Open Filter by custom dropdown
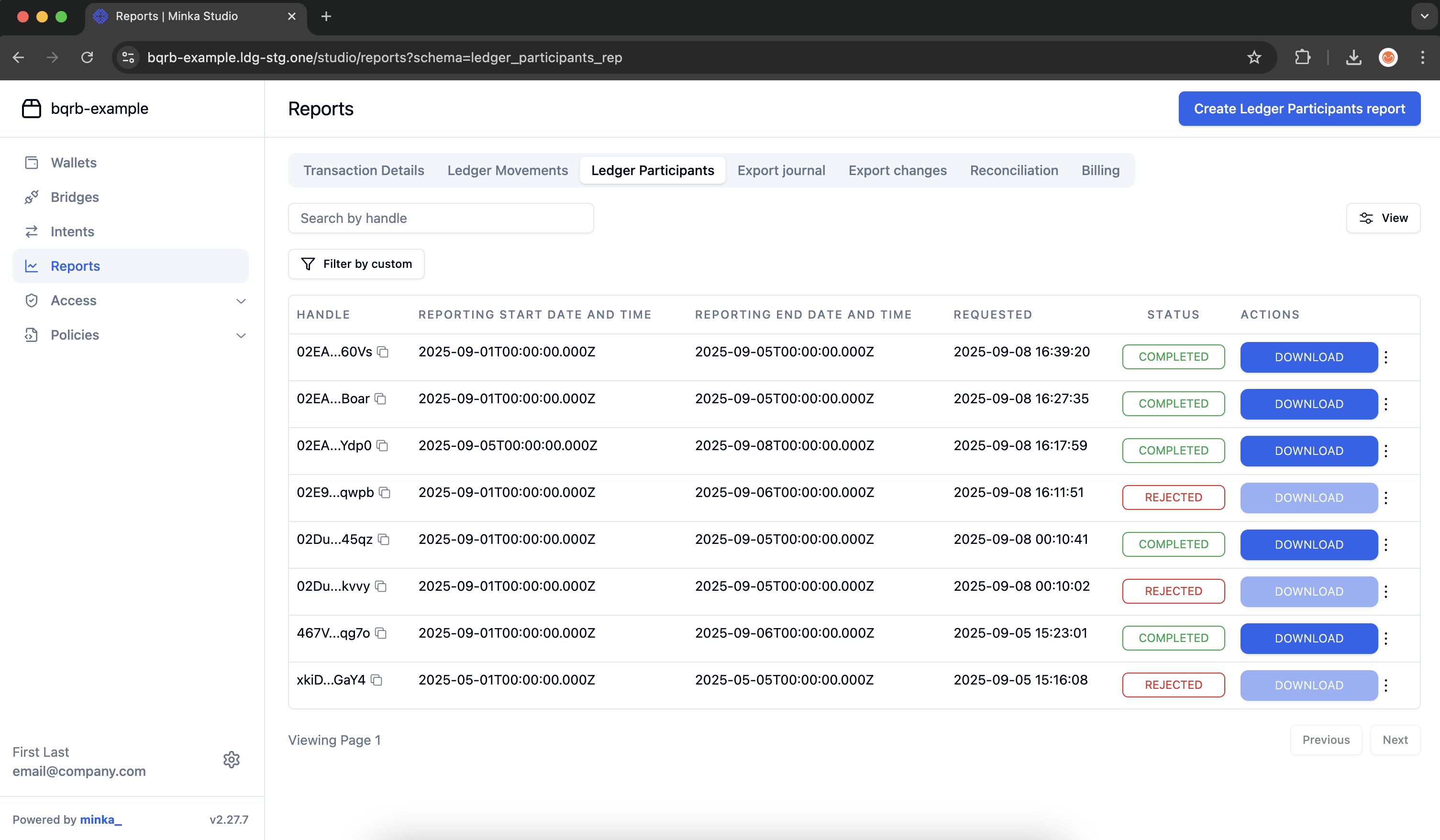Image resolution: width=1440 pixels, height=840 pixels. tap(356, 264)
